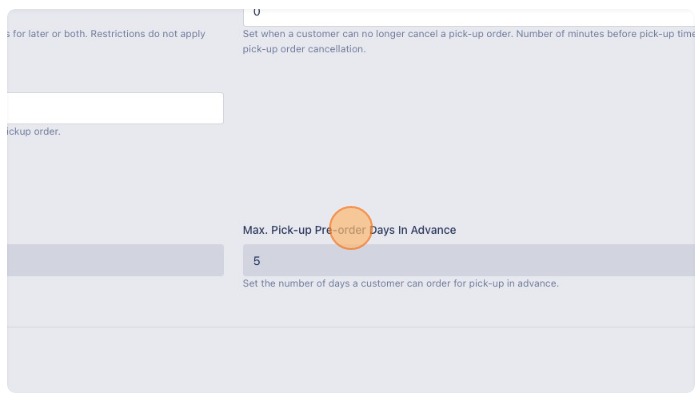Click the "pick-up order cancellation." text line
Viewport: 700px width, 402px height.
[304, 49]
